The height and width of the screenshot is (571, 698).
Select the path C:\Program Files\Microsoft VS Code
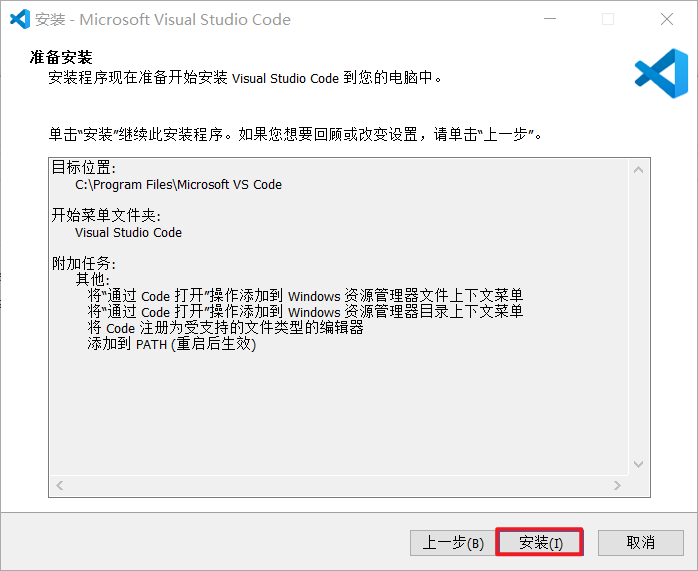click(x=178, y=185)
